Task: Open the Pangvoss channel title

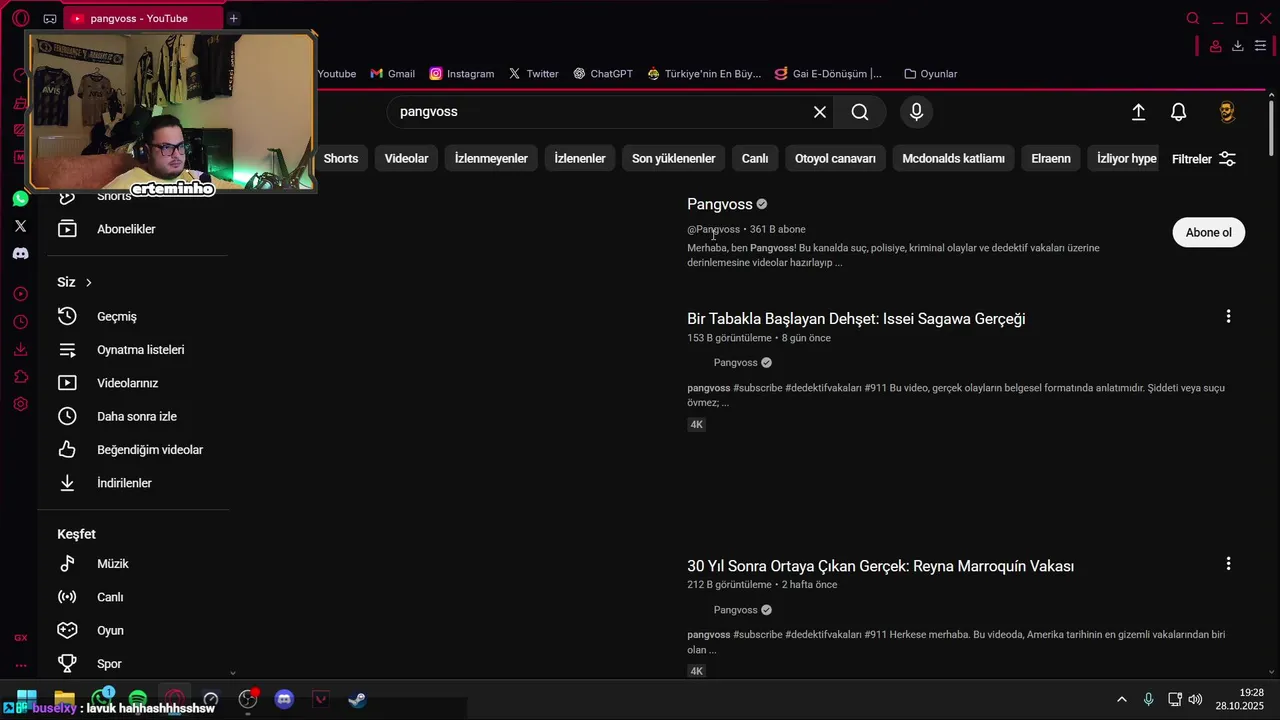Action: 720,204
